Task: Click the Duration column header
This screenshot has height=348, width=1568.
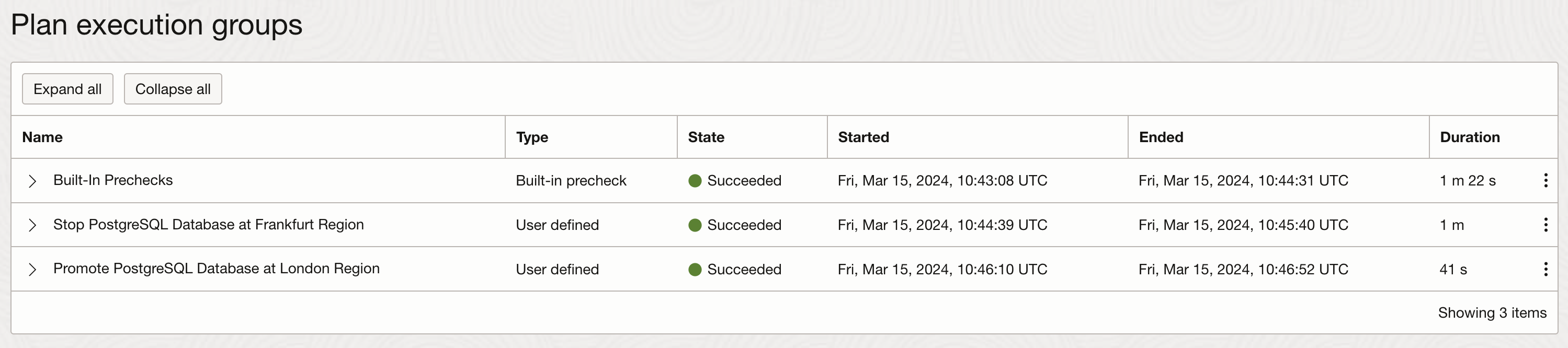Action: [x=1469, y=137]
